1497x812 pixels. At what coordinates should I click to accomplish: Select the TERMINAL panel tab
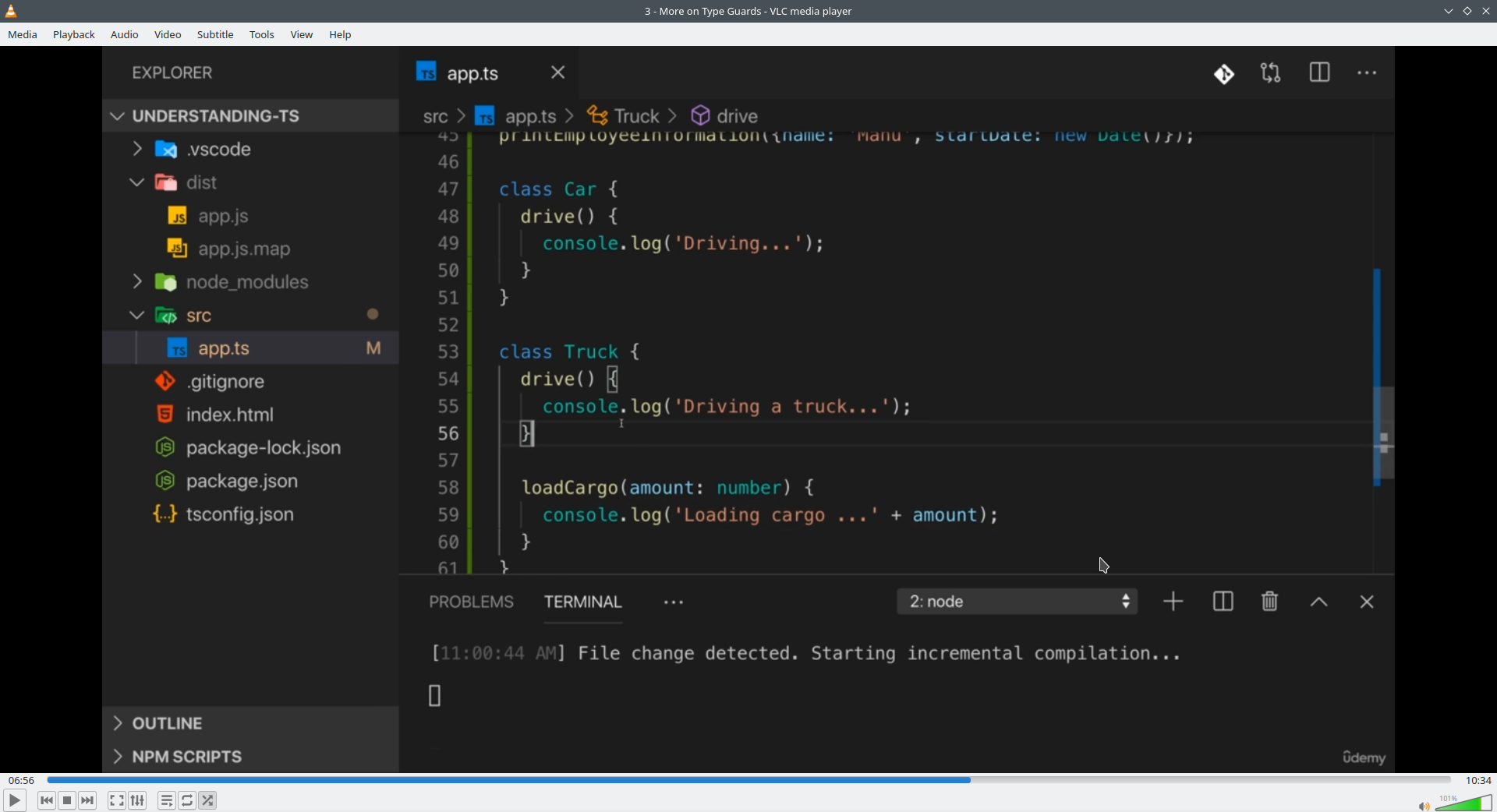(x=583, y=602)
